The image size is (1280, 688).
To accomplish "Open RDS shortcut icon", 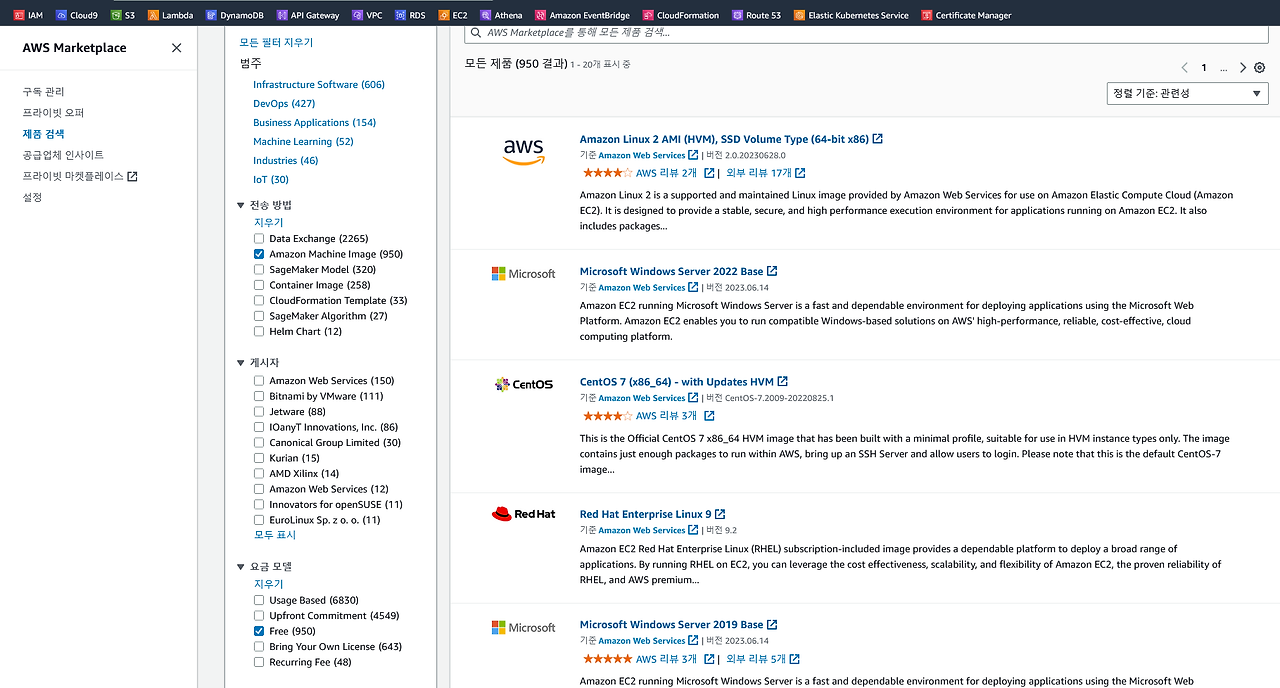I will tap(401, 15).
